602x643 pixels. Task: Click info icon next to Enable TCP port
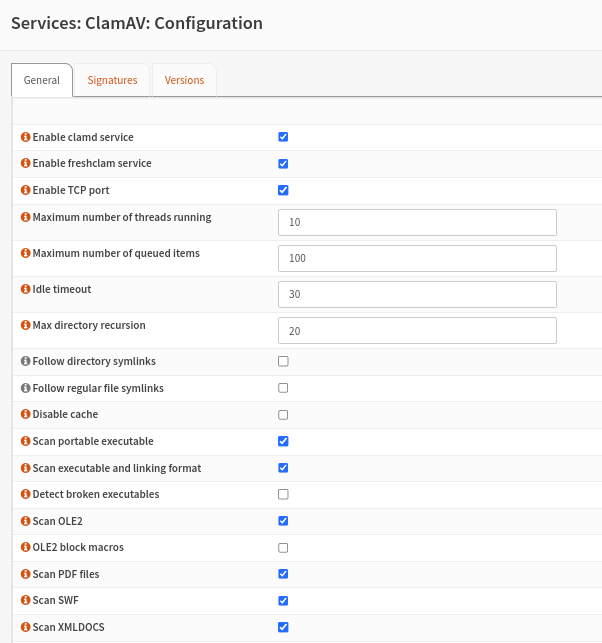click(26, 190)
